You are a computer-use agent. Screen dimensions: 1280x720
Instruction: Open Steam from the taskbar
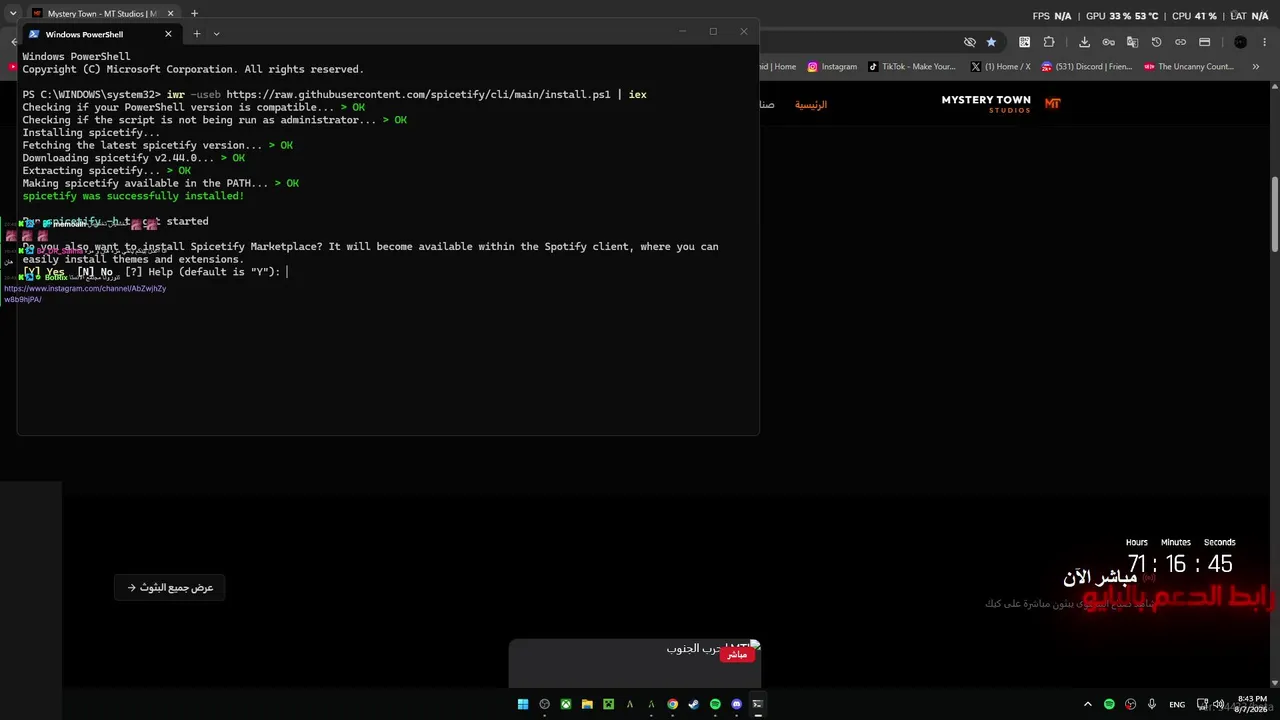click(x=694, y=704)
